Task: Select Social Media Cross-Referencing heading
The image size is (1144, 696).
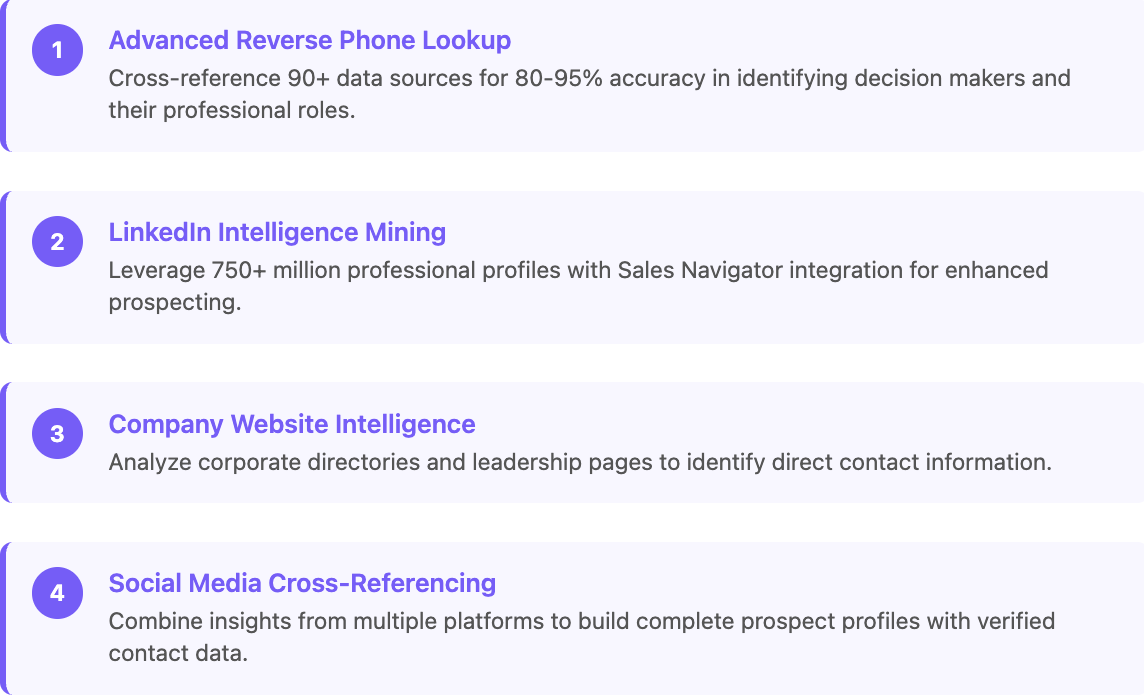Action: pos(302,583)
